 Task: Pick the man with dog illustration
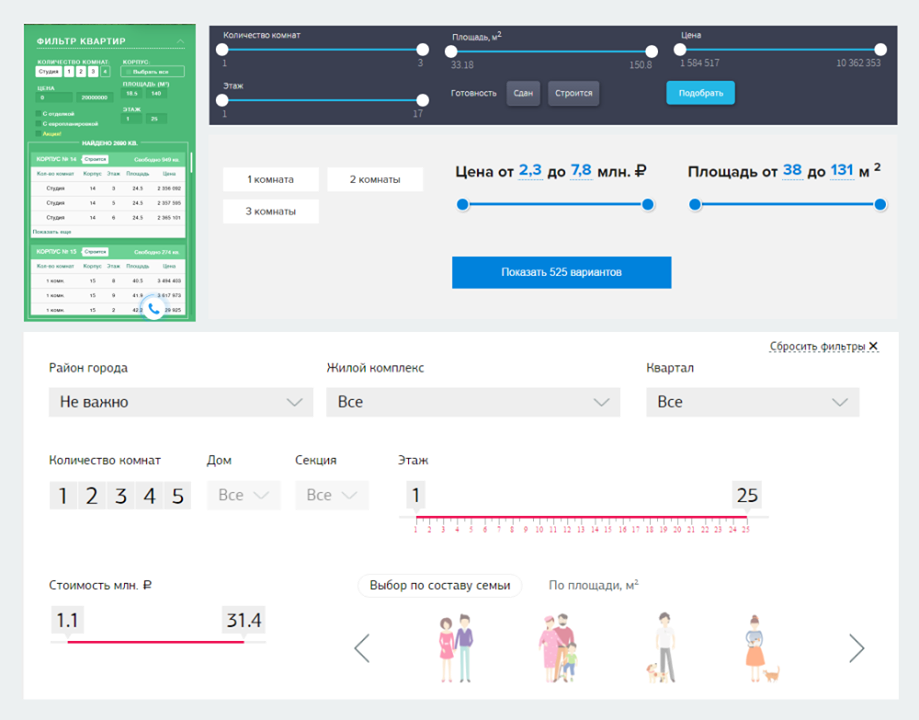pyautogui.click(x=661, y=648)
